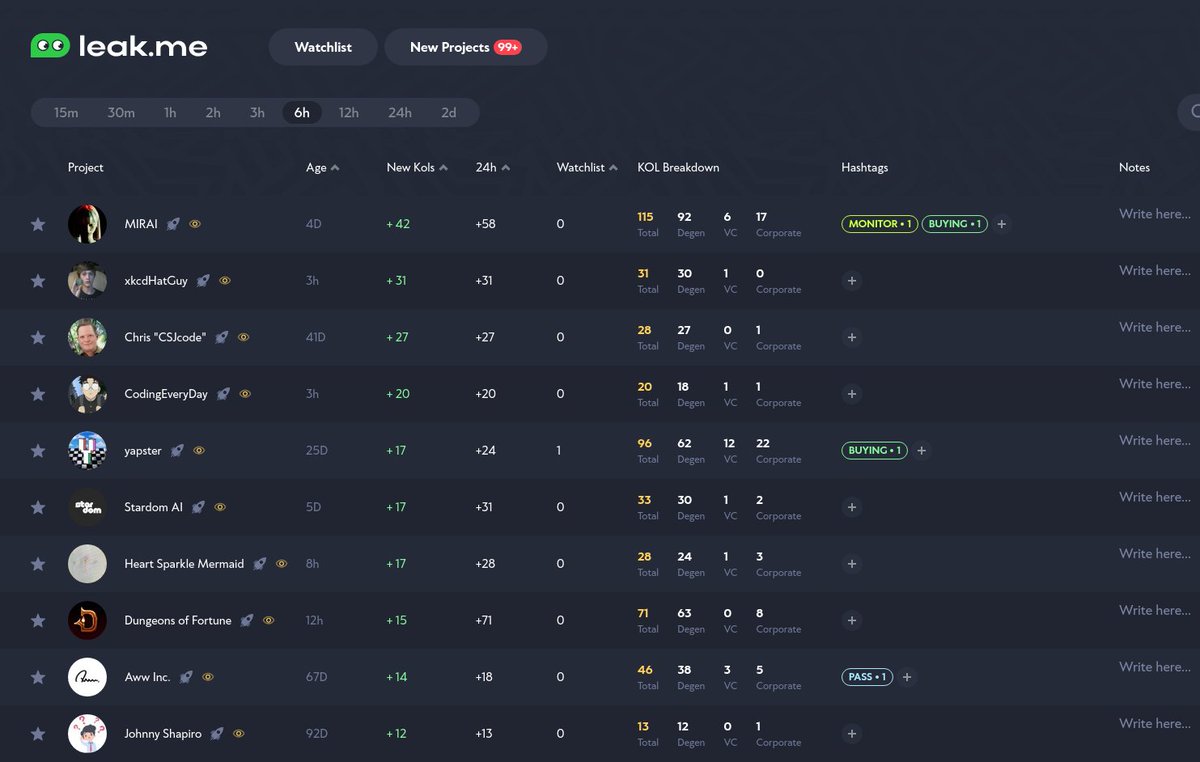This screenshot has height=762, width=1200.
Task: Click the rocket icon next to yapster
Action: [x=177, y=451]
